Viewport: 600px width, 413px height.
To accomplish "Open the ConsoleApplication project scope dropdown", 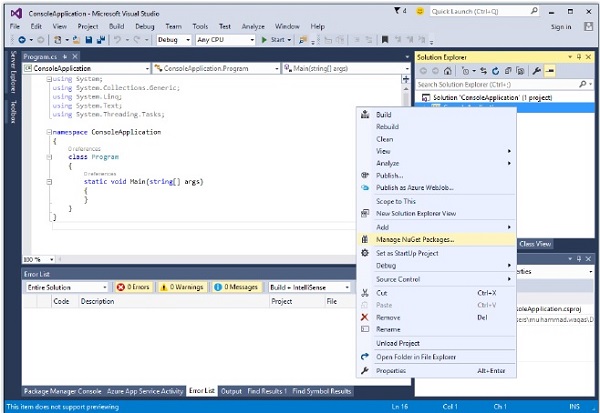I will tap(86, 69).
